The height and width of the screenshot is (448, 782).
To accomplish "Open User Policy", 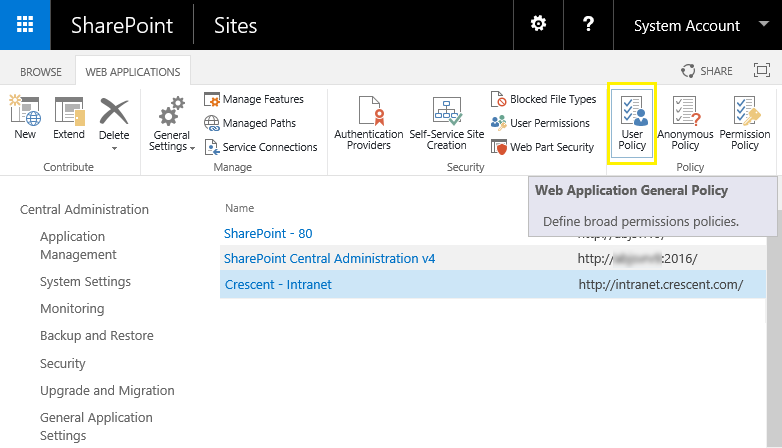I will [632, 123].
